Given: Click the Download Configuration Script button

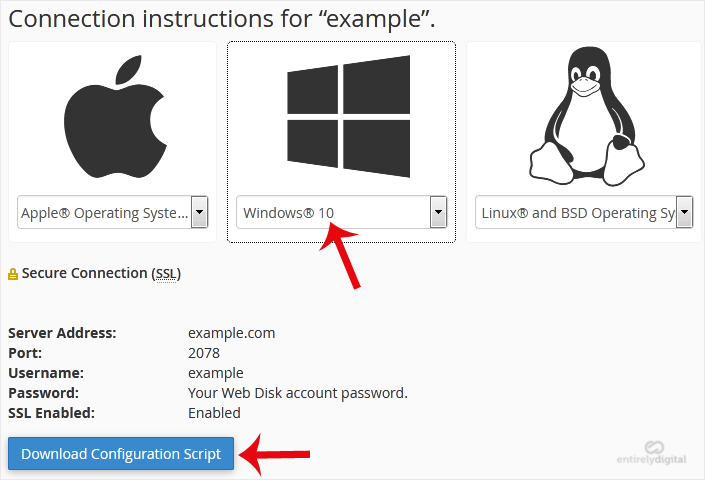Looking at the screenshot, I should coord(121,454).
